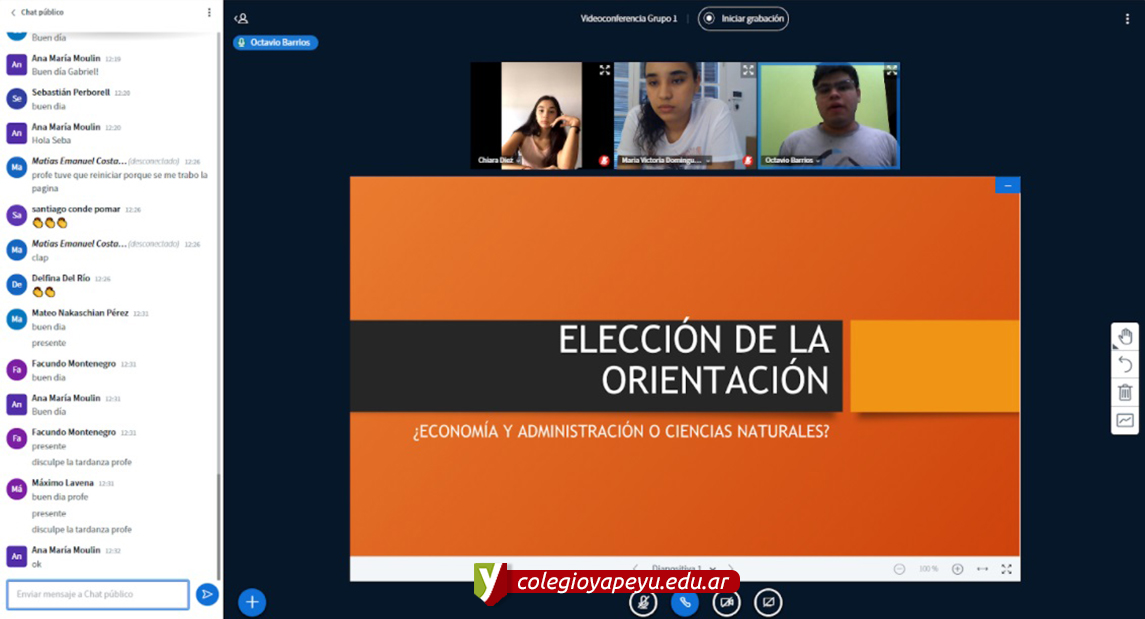Toggle screen sharing
This screenshot has width=1145, height=619.
(x=768, y=603)
